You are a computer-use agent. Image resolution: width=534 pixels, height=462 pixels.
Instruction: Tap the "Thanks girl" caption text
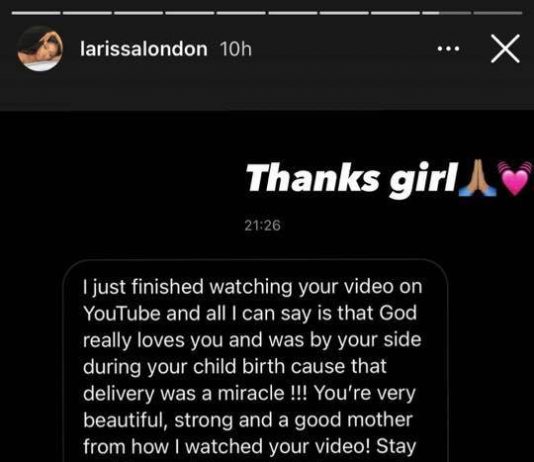pos(351,179)
